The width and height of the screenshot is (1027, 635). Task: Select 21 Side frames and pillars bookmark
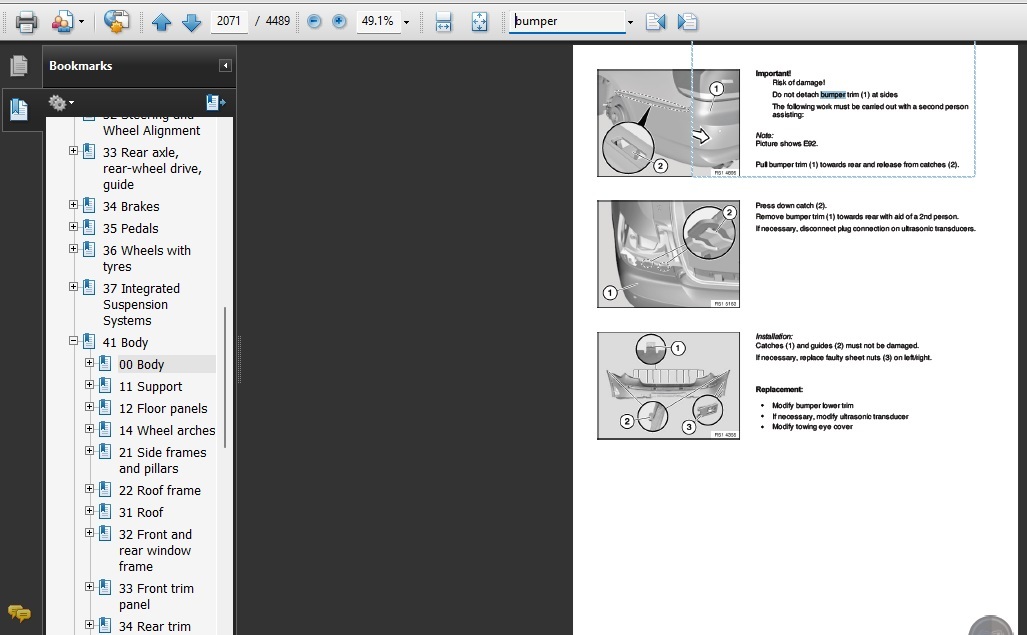tap(162, 460)
